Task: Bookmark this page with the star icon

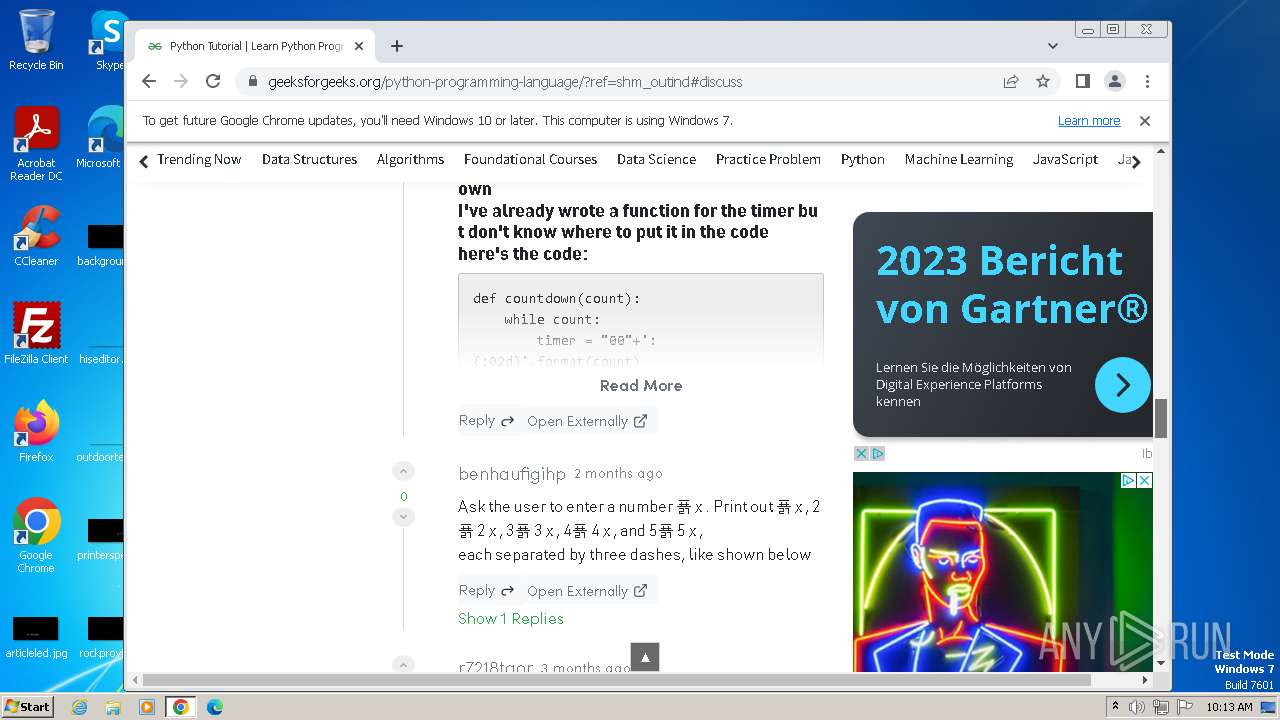Action: click(x=1043, y=81)
